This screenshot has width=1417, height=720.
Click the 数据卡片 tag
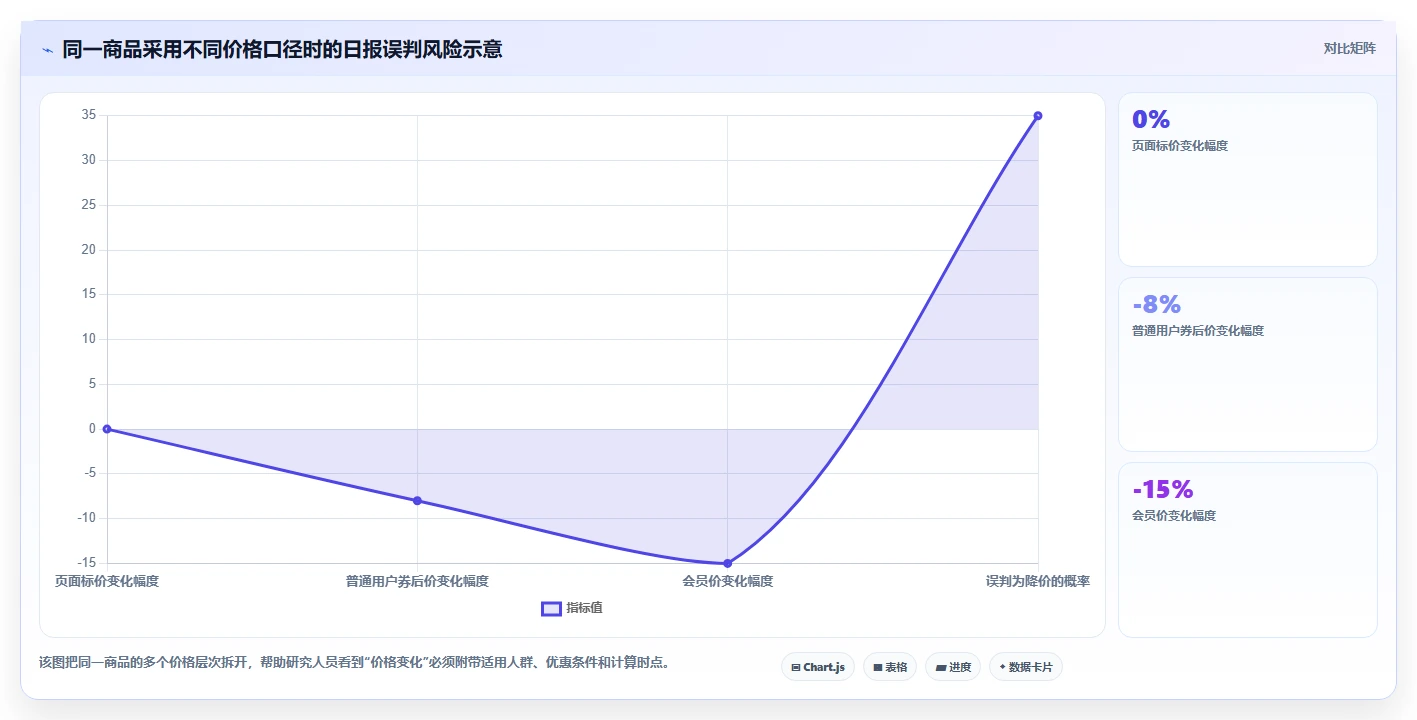tap(1026, 667)
